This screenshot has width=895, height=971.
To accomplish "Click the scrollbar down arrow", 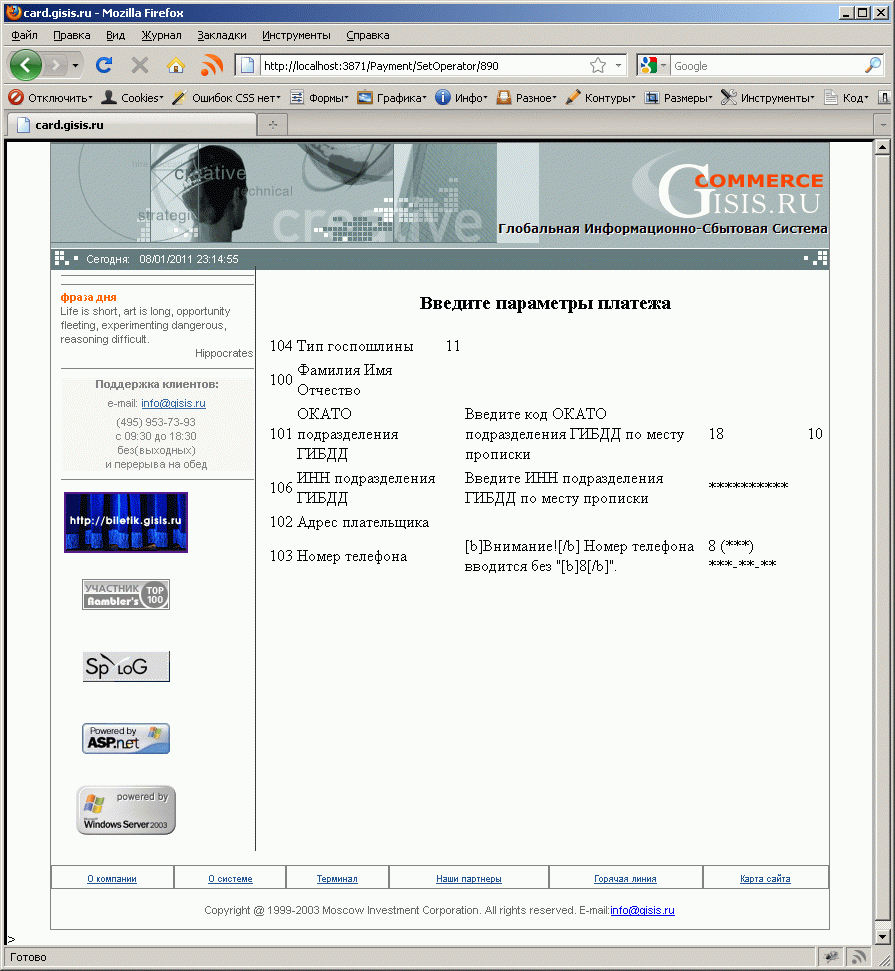I will point(883,936).
